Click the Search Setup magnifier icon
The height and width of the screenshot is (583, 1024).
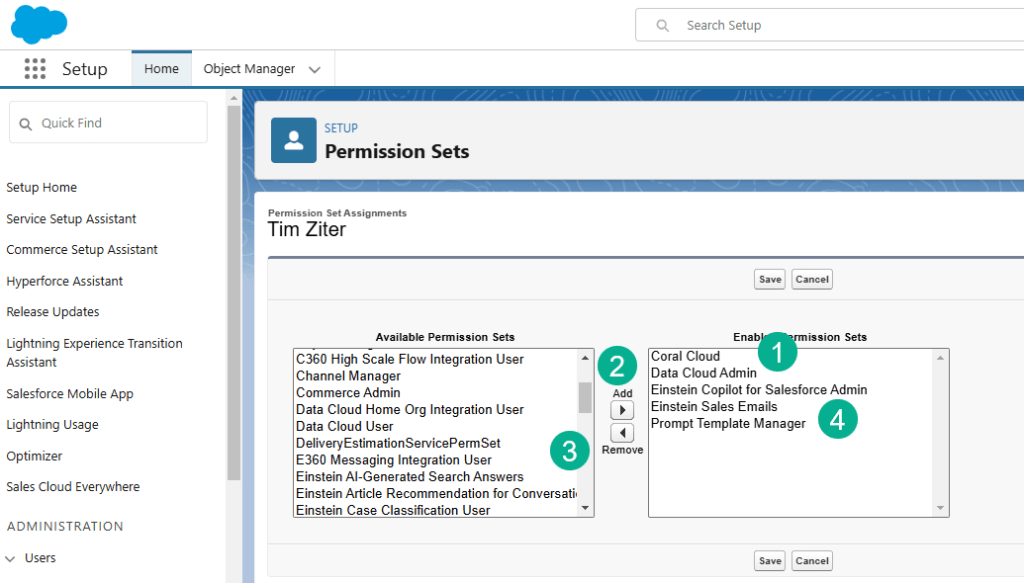(x=662, y=26)
